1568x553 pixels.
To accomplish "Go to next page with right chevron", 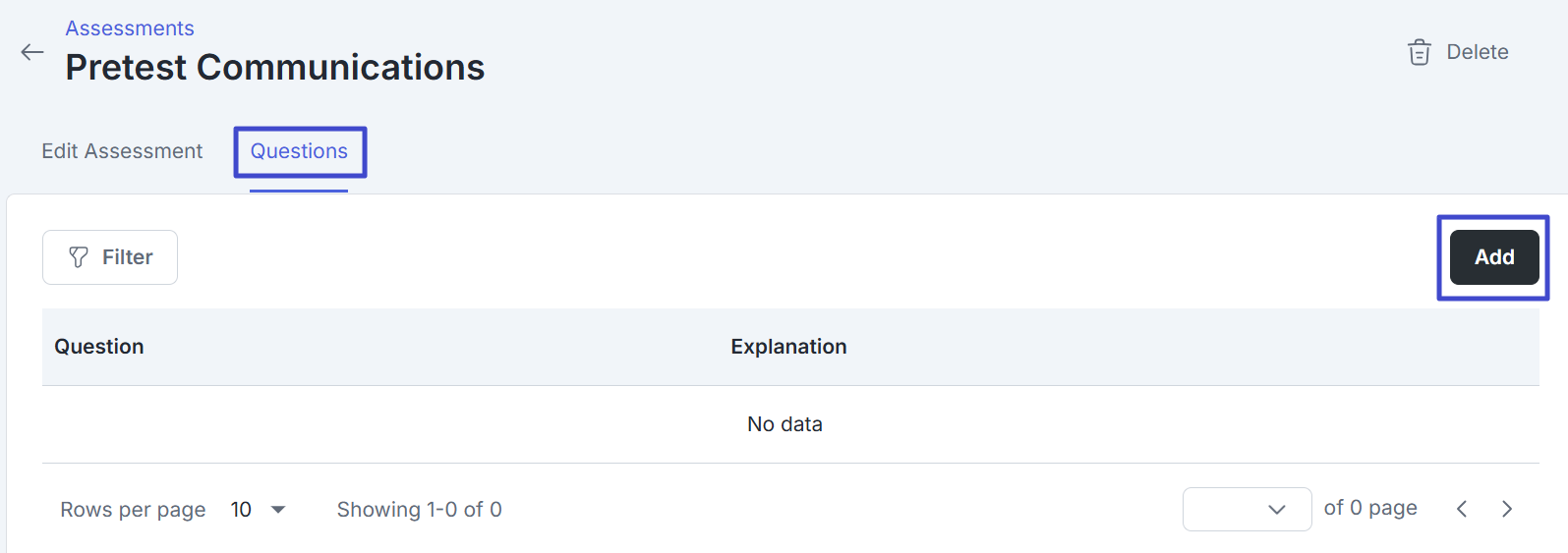I will pos(1507,509).
